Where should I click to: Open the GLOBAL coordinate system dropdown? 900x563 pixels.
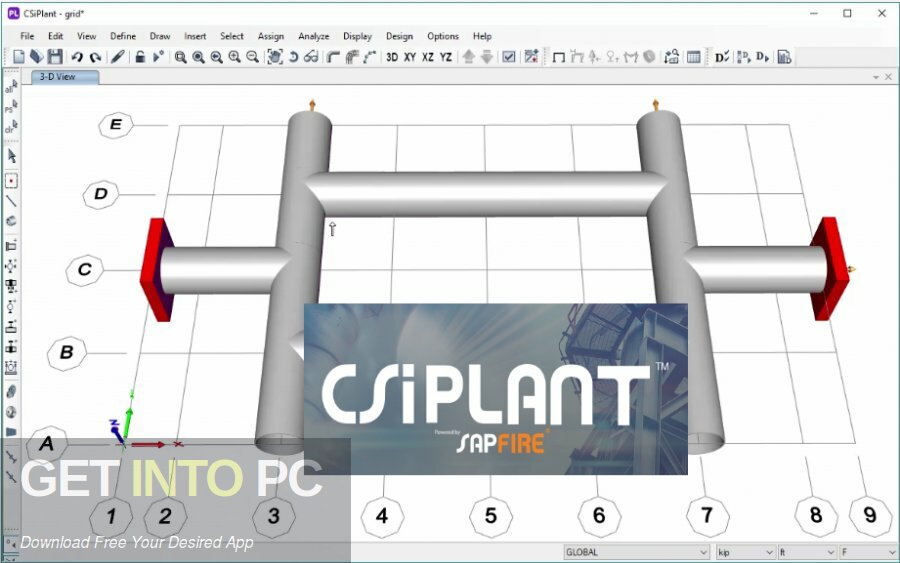click(637, 552)
